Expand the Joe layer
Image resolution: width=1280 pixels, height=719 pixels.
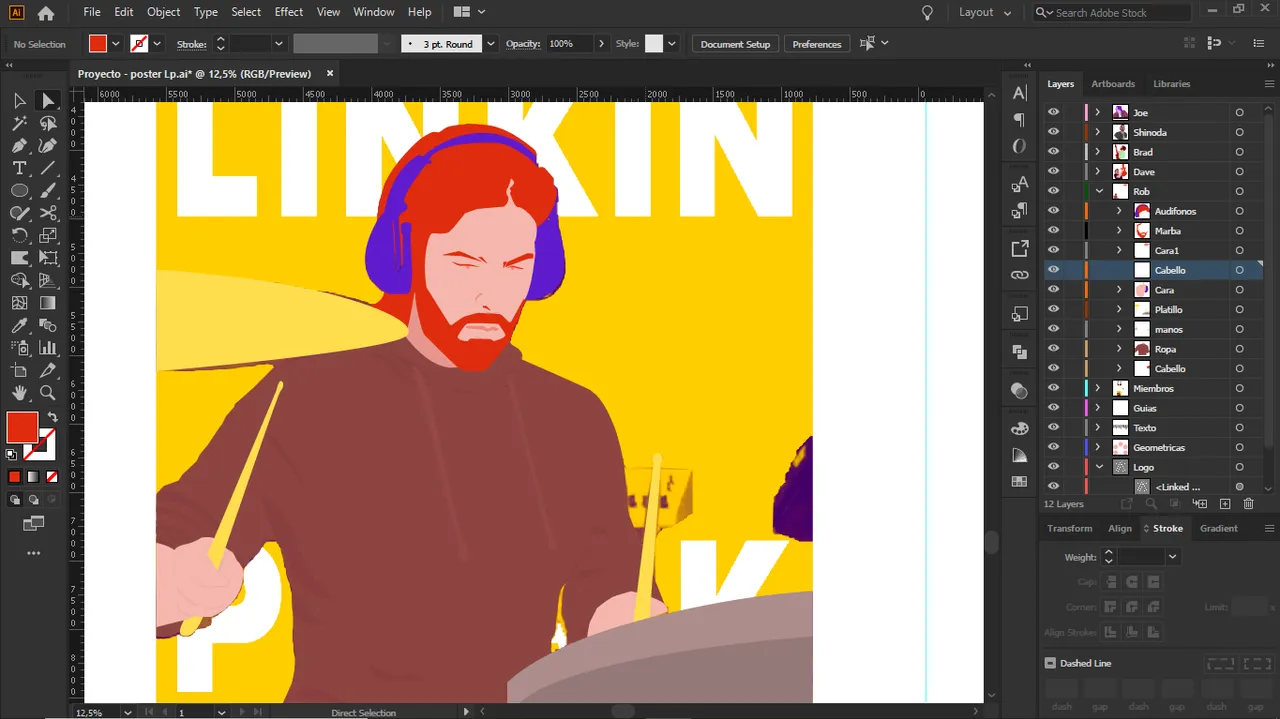click(x=1098, y=112)
